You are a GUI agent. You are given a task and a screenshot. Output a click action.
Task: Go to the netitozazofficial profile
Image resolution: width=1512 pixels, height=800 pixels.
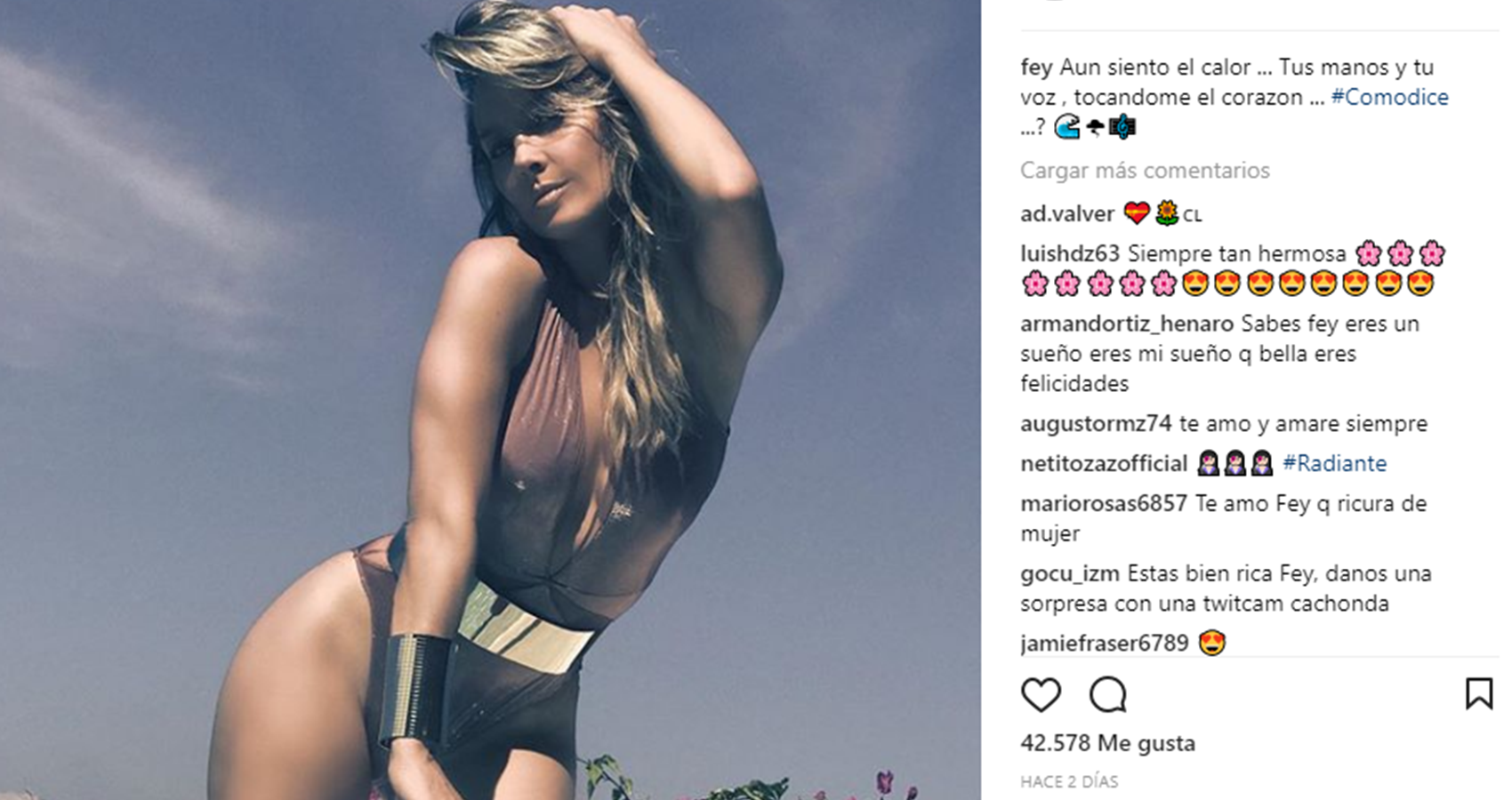1104,463
